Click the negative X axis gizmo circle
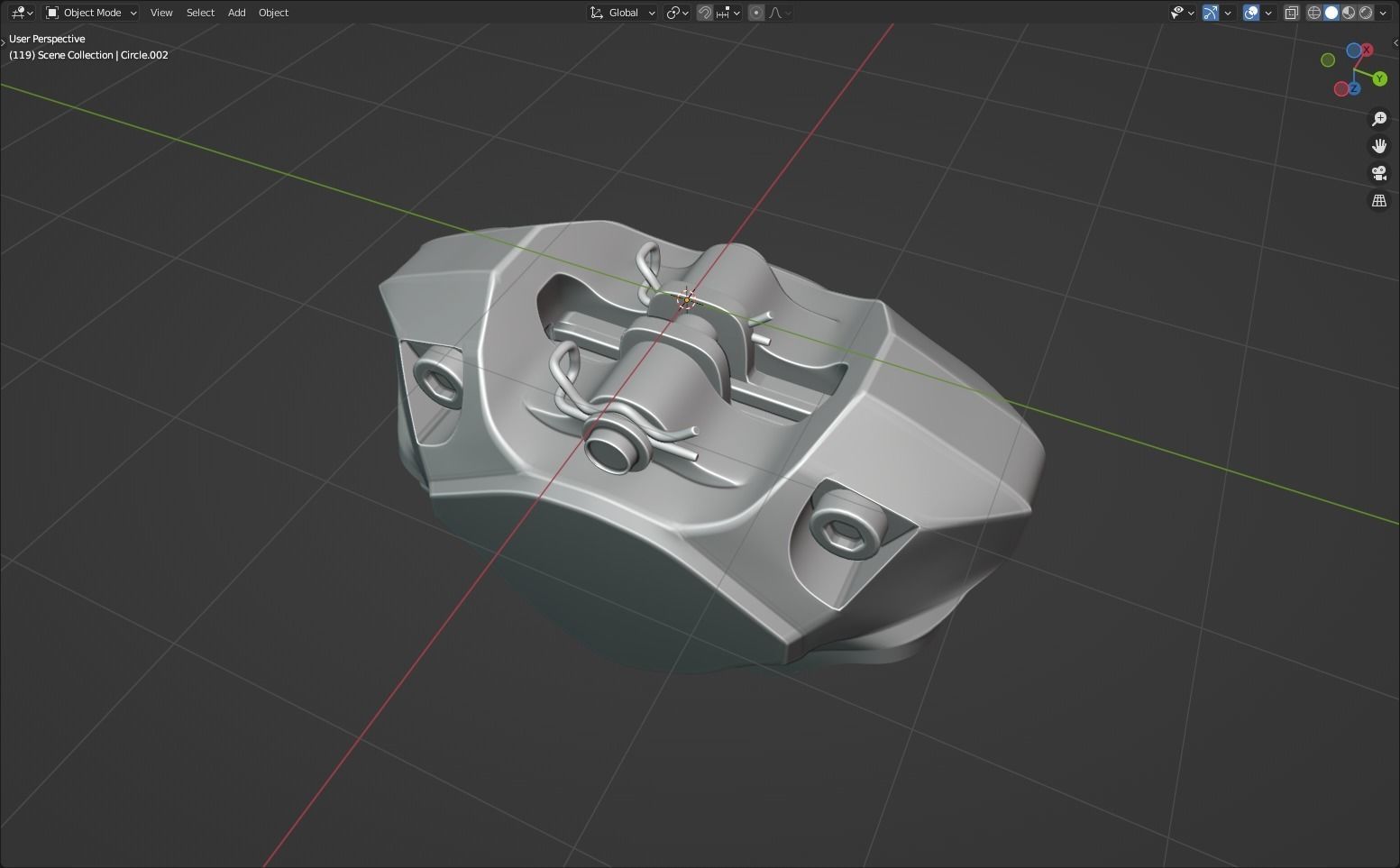 click(x=1341, y=88)
